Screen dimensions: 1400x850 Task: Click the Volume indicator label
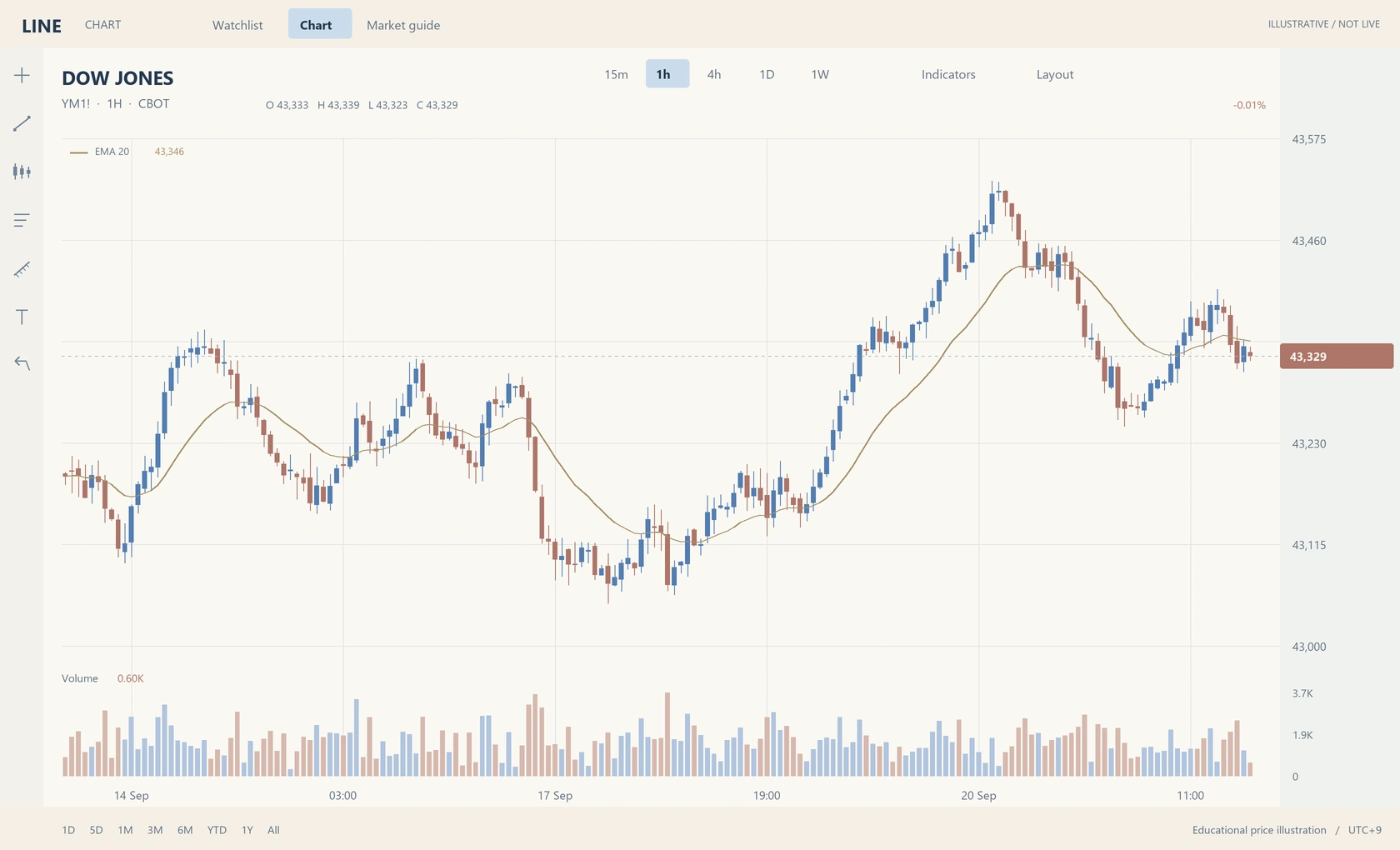click(x=80, y=678)
